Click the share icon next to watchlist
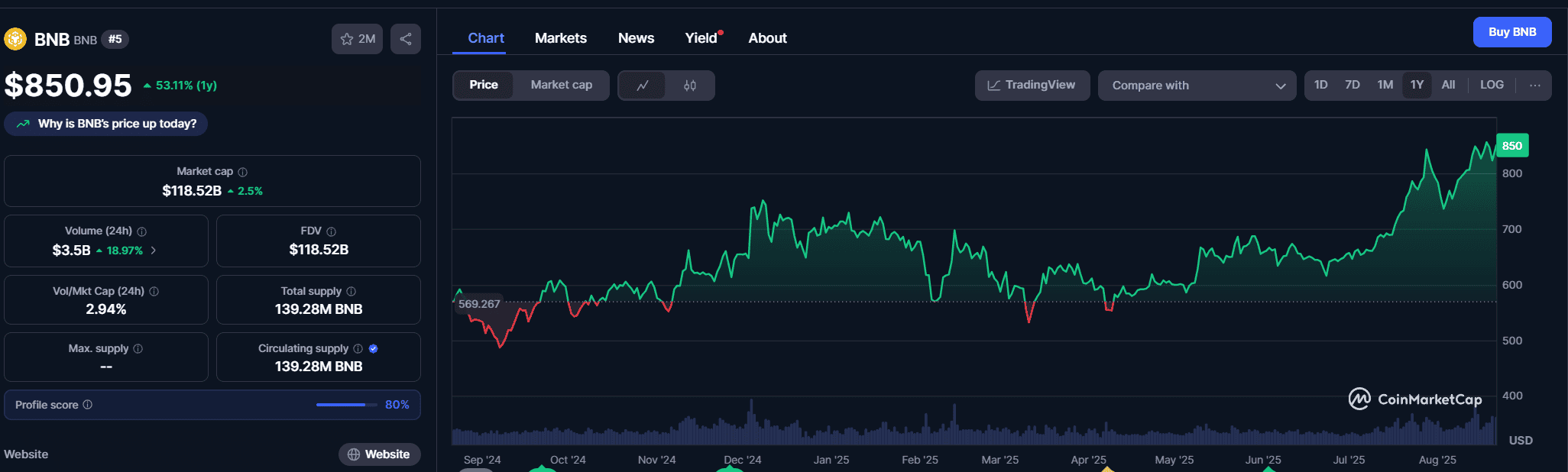 406,39
